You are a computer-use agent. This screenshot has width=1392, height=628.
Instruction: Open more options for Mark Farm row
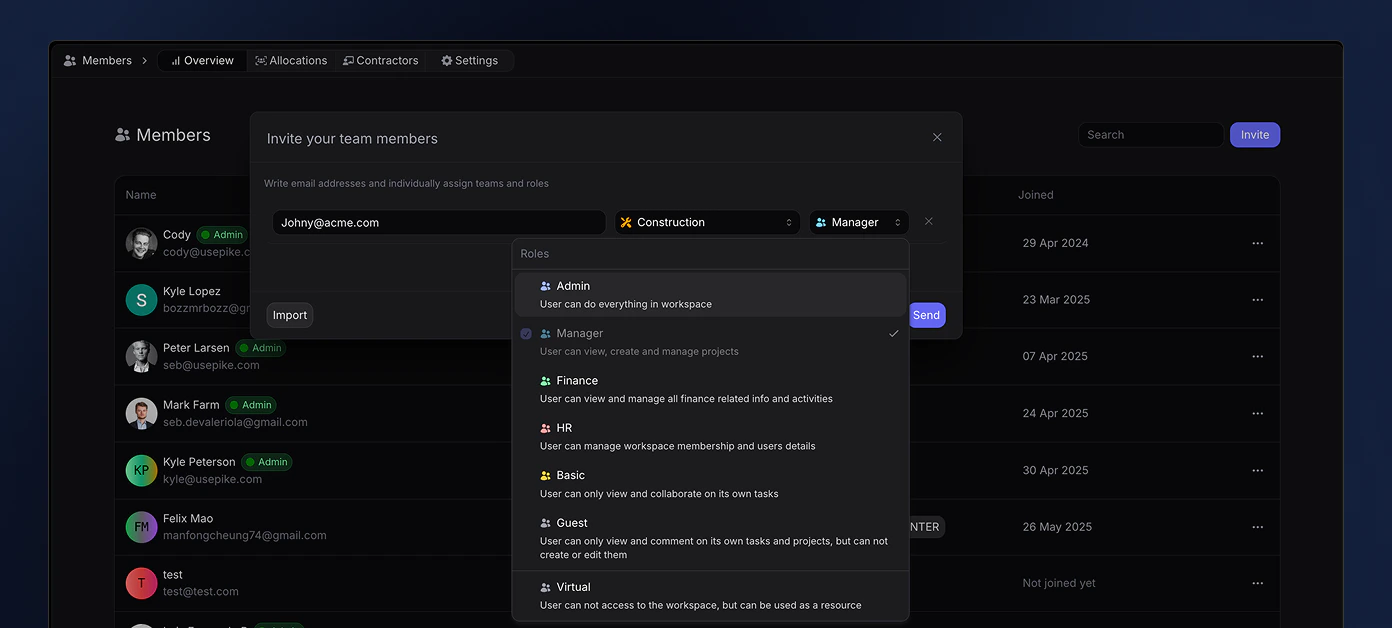tap(1258, 413)
